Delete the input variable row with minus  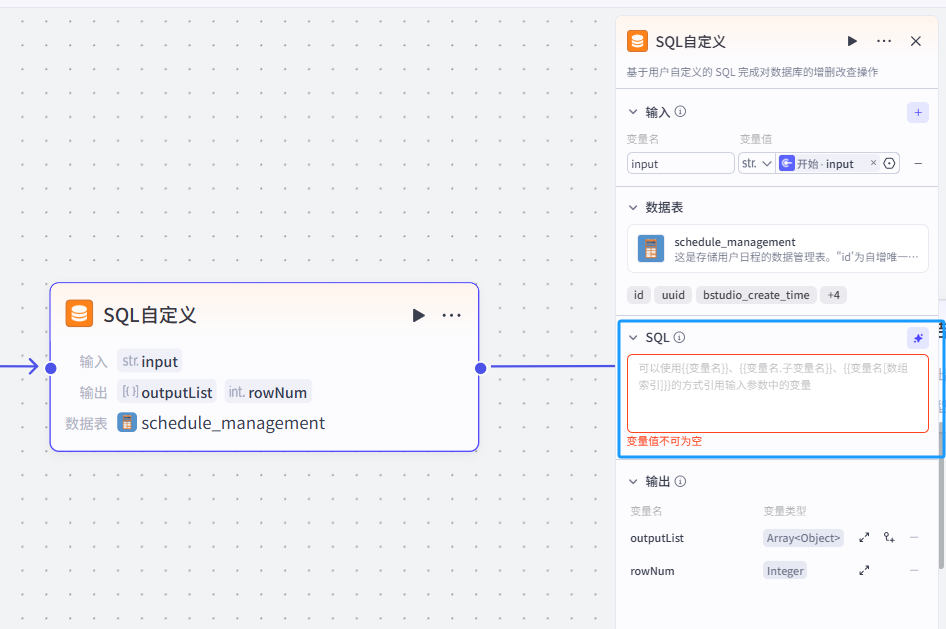click(918, 163)
